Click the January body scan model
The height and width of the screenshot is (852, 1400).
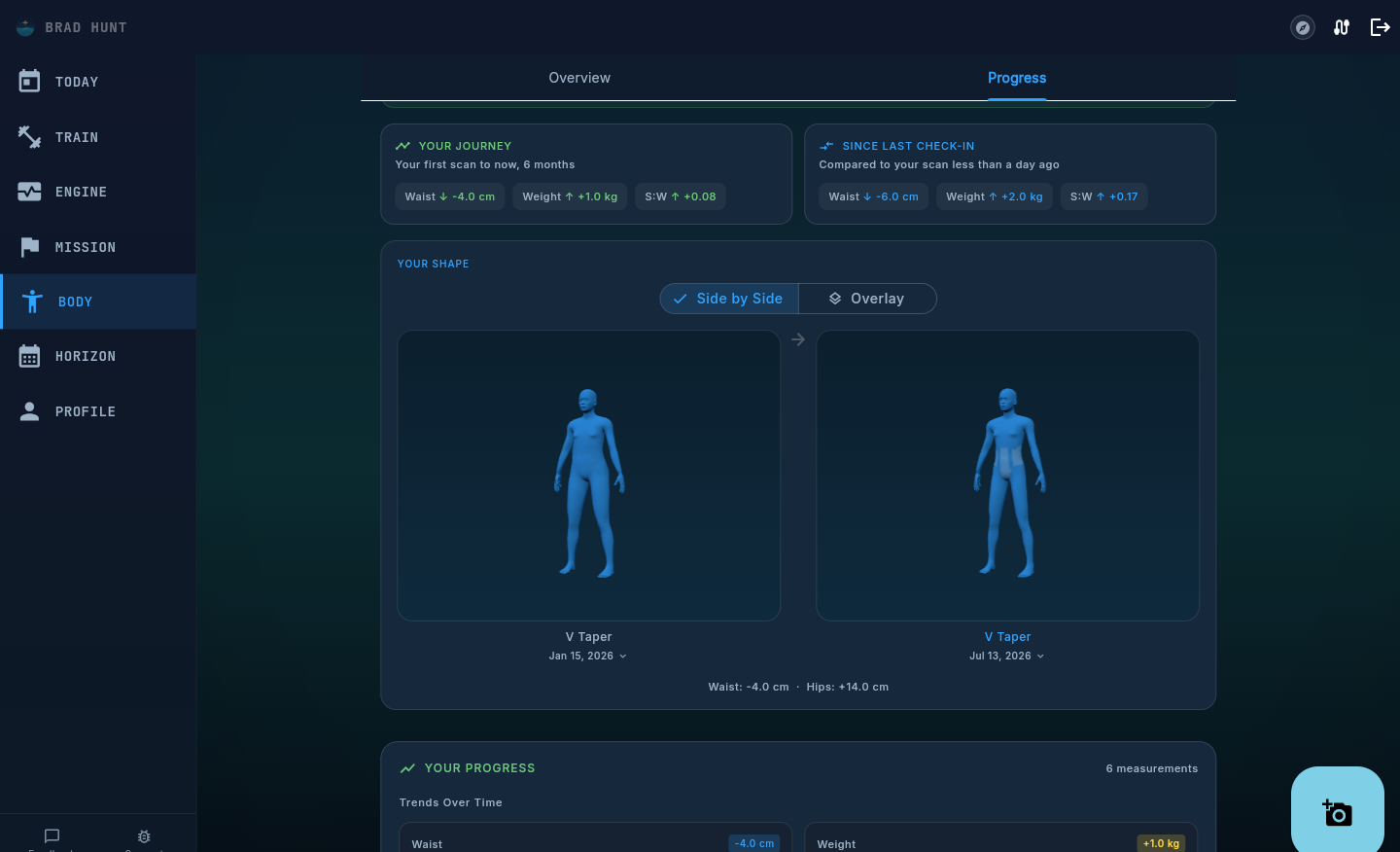click(x=589, y=482)
